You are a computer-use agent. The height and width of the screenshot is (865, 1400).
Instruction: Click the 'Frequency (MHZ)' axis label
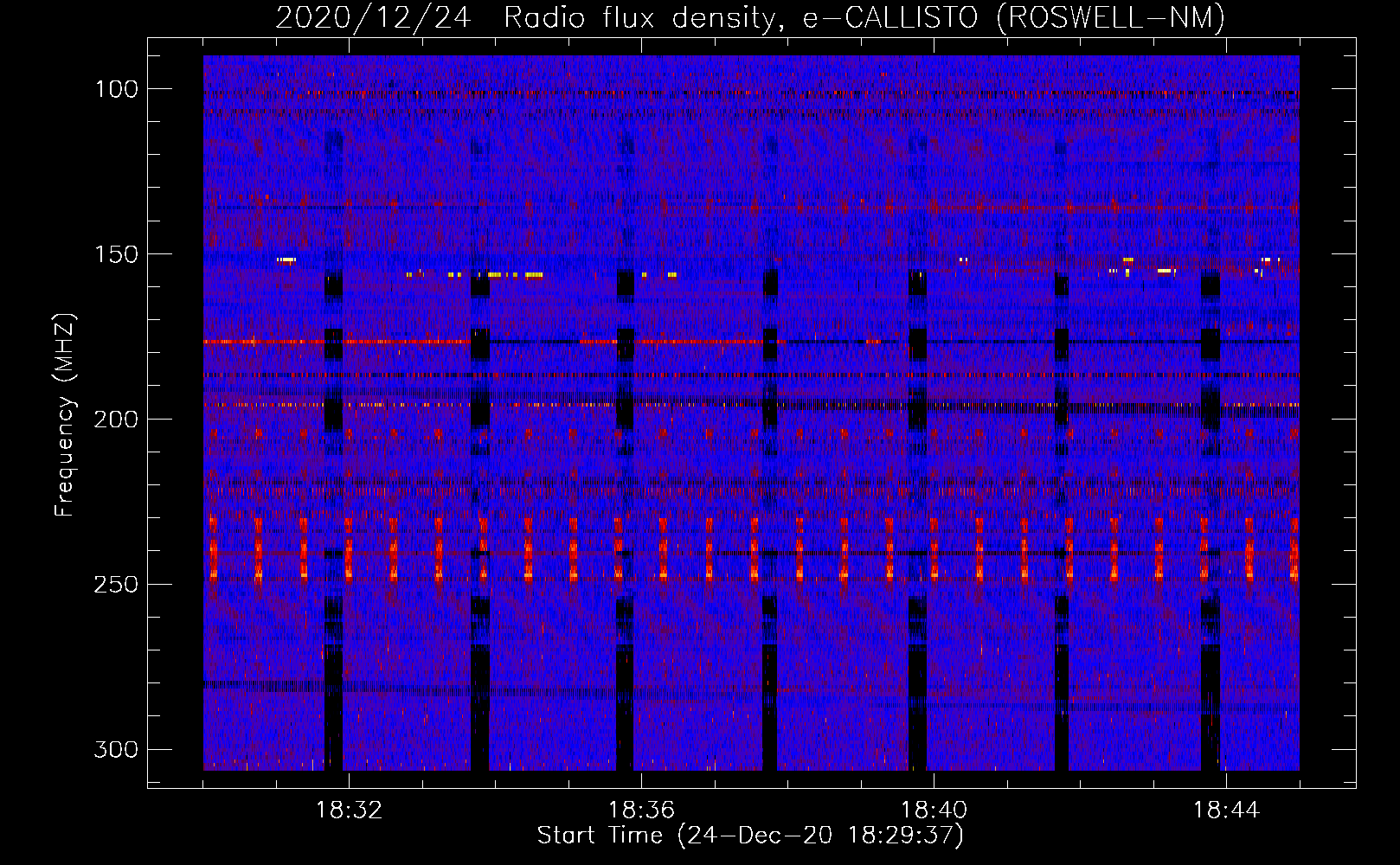pyautogui.click(x=65, y=415)
